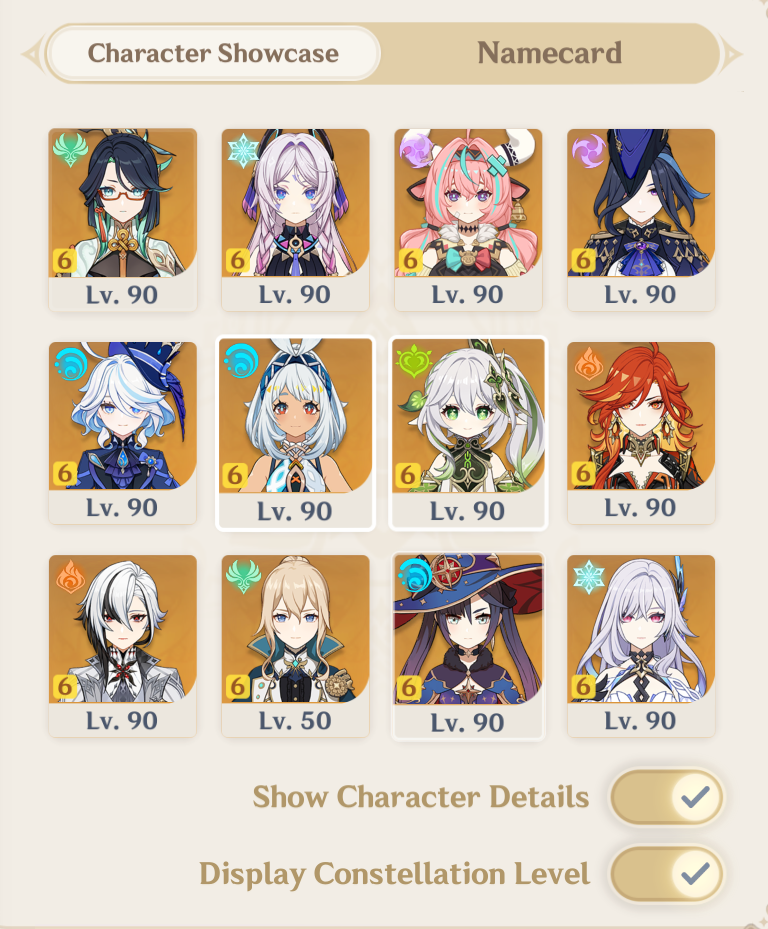Click the Anemo element icon on first portrait

point(71,149)
